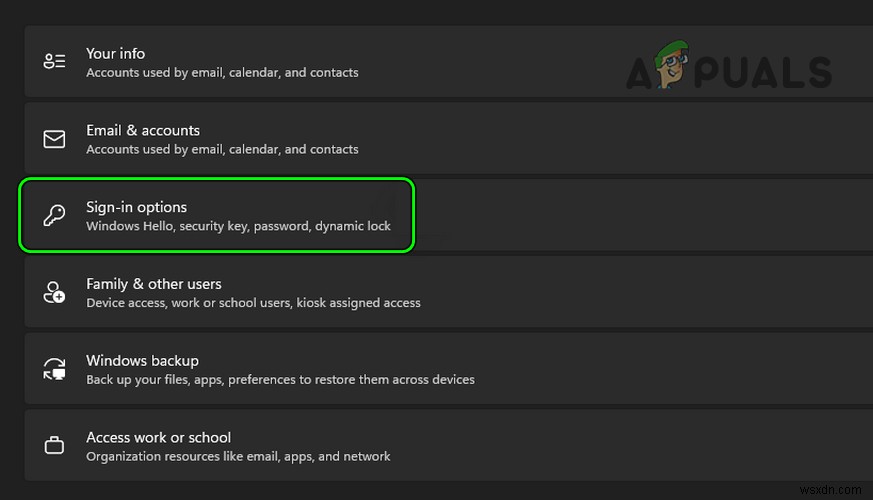The height and width of the screenshot is (500, 873).
Task: Click the Family & other users icon
Action: tap(54, 293)
